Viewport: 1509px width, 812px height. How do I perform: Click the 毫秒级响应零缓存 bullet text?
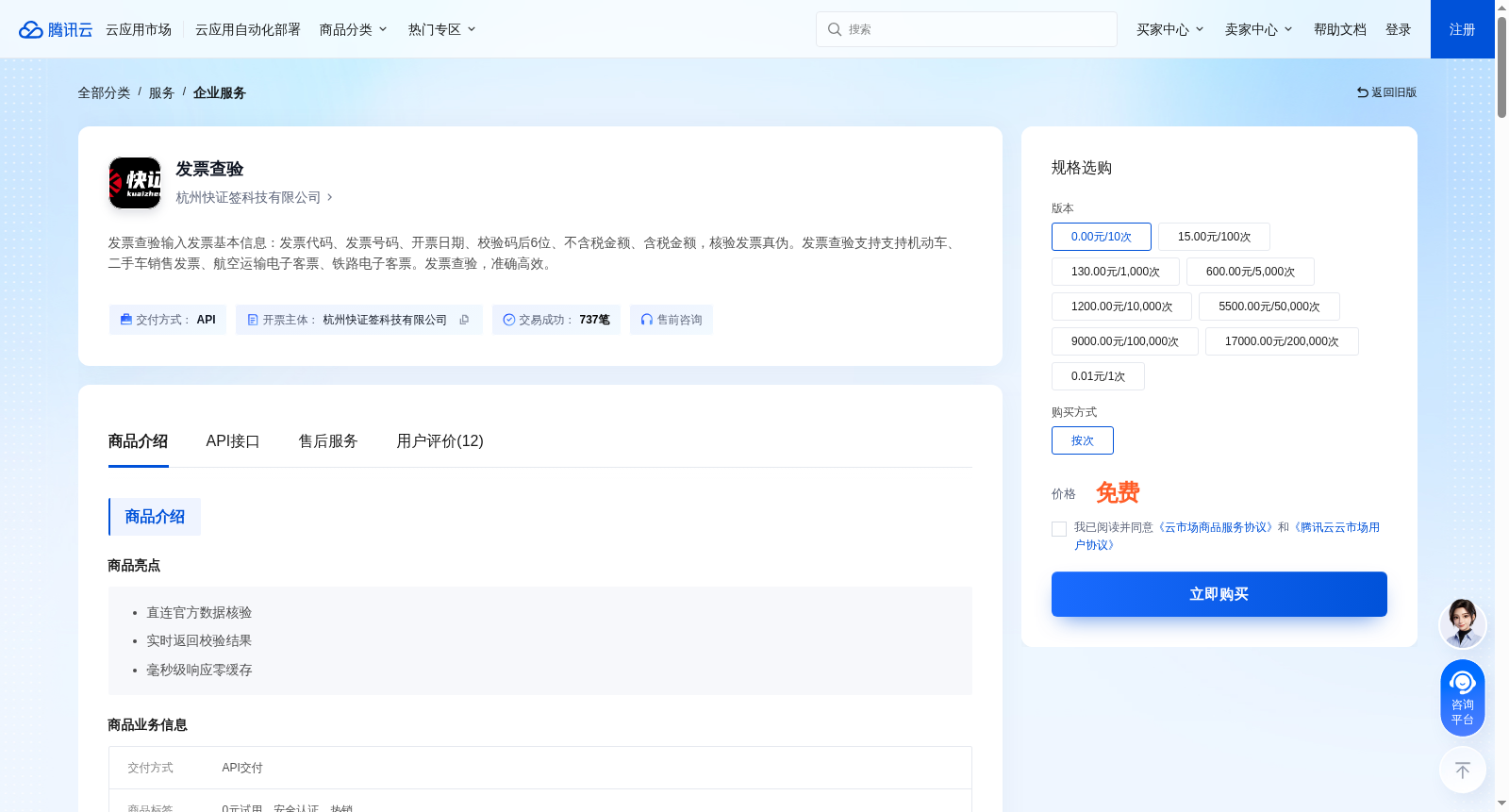point(199,670)
